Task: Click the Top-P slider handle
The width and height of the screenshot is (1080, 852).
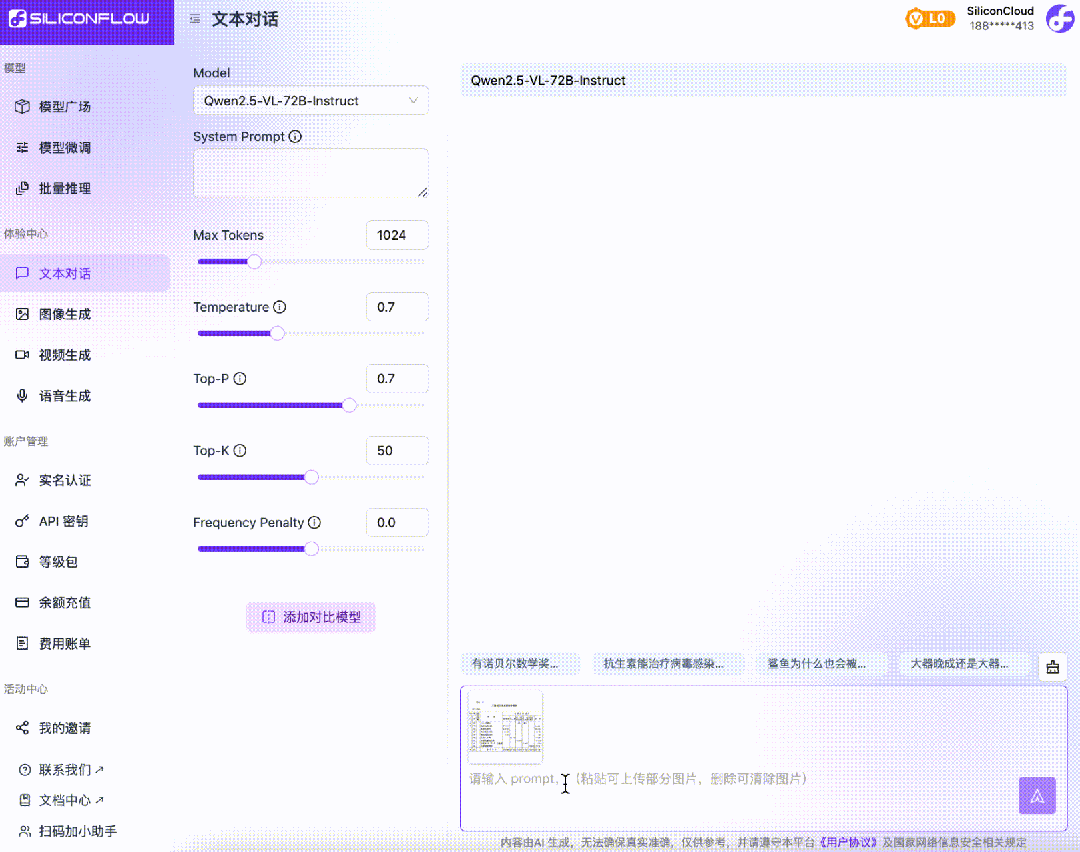Action: (349, 405)
